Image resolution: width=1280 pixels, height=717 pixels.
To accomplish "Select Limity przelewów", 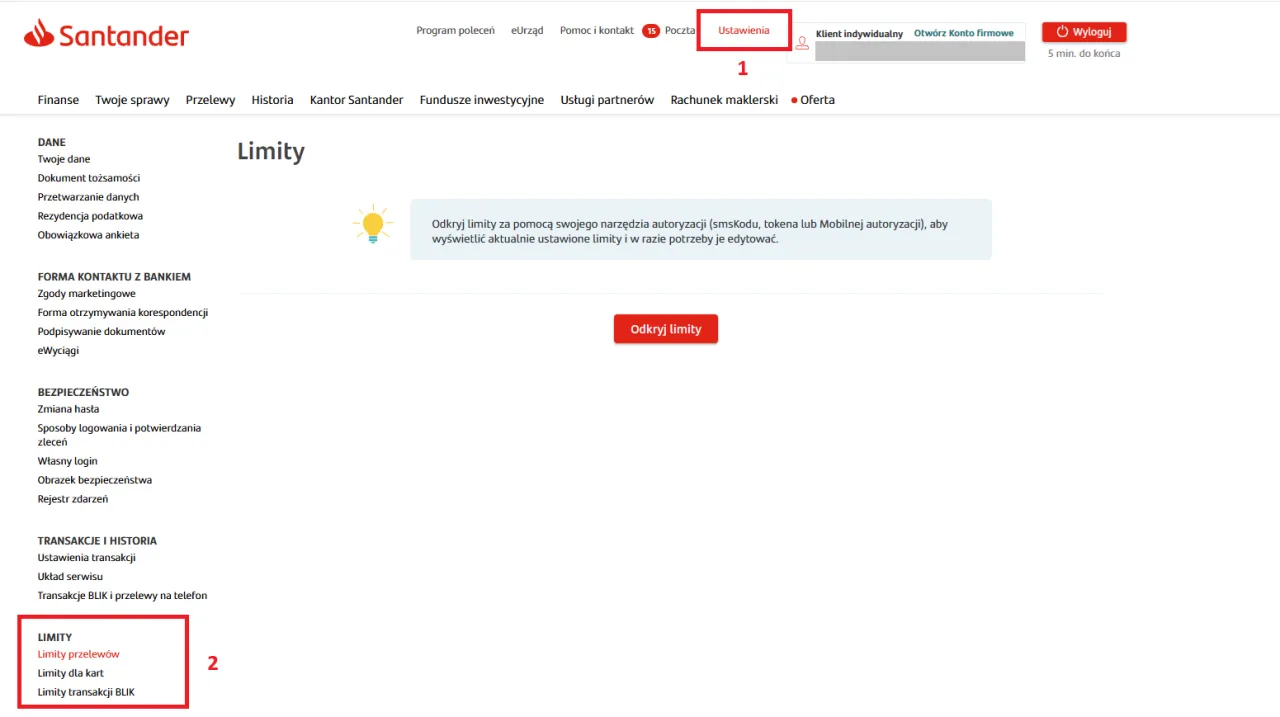I will point(79,654).
